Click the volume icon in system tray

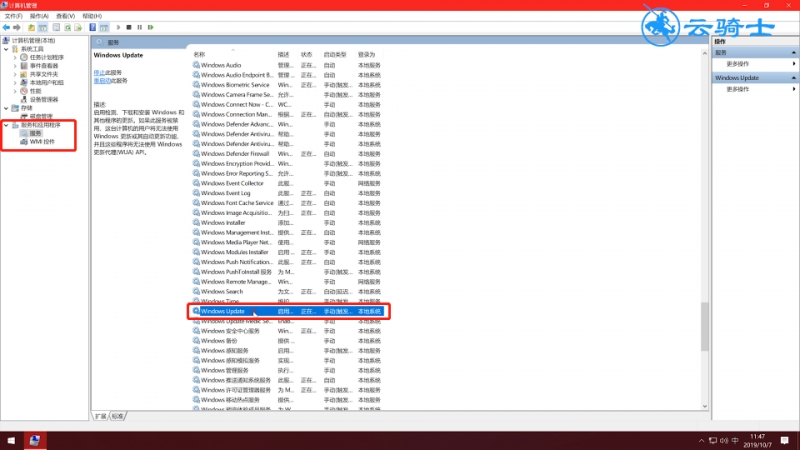(724, 441)
